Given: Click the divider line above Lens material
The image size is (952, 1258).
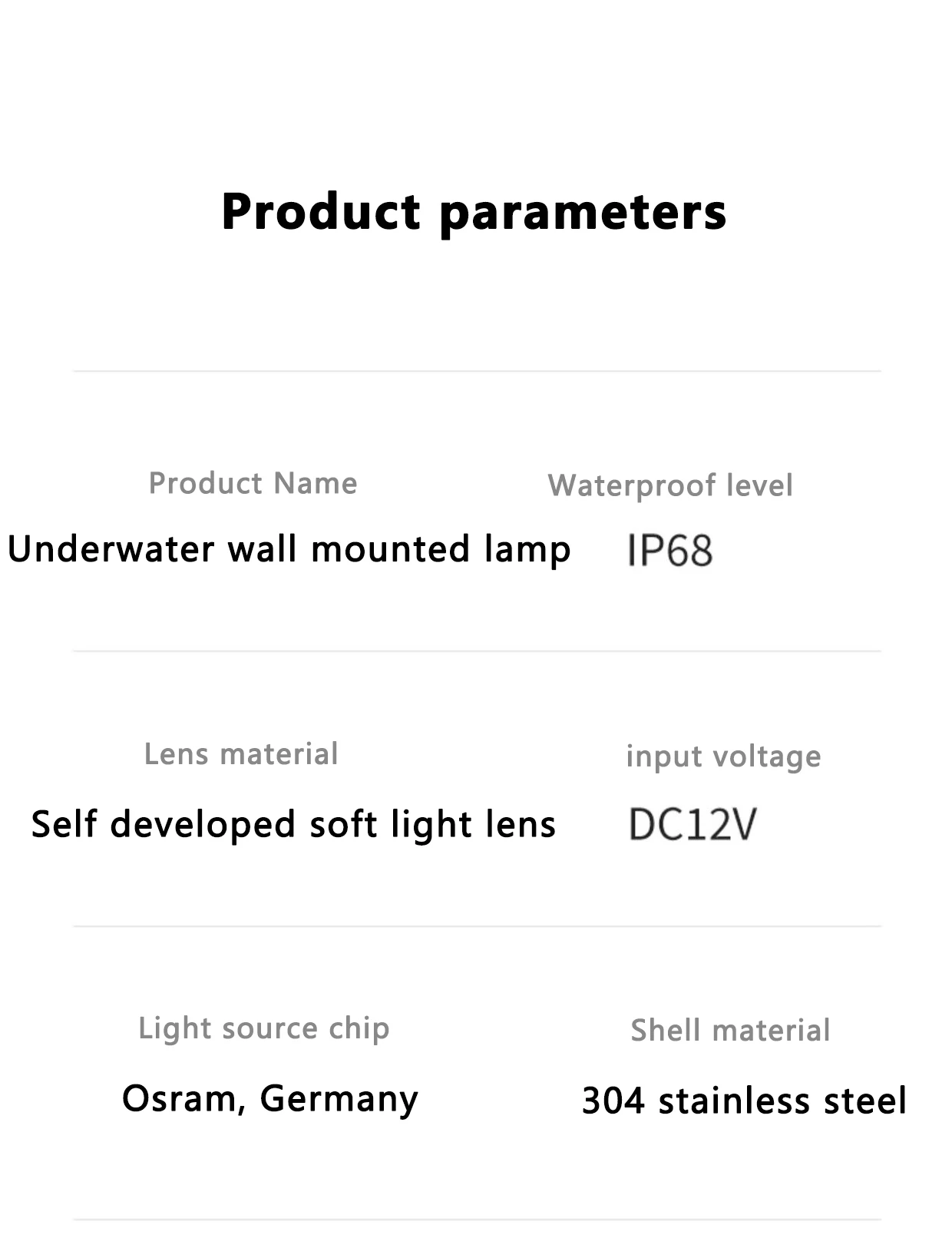Looking at the screenshot, I should 476,651.
